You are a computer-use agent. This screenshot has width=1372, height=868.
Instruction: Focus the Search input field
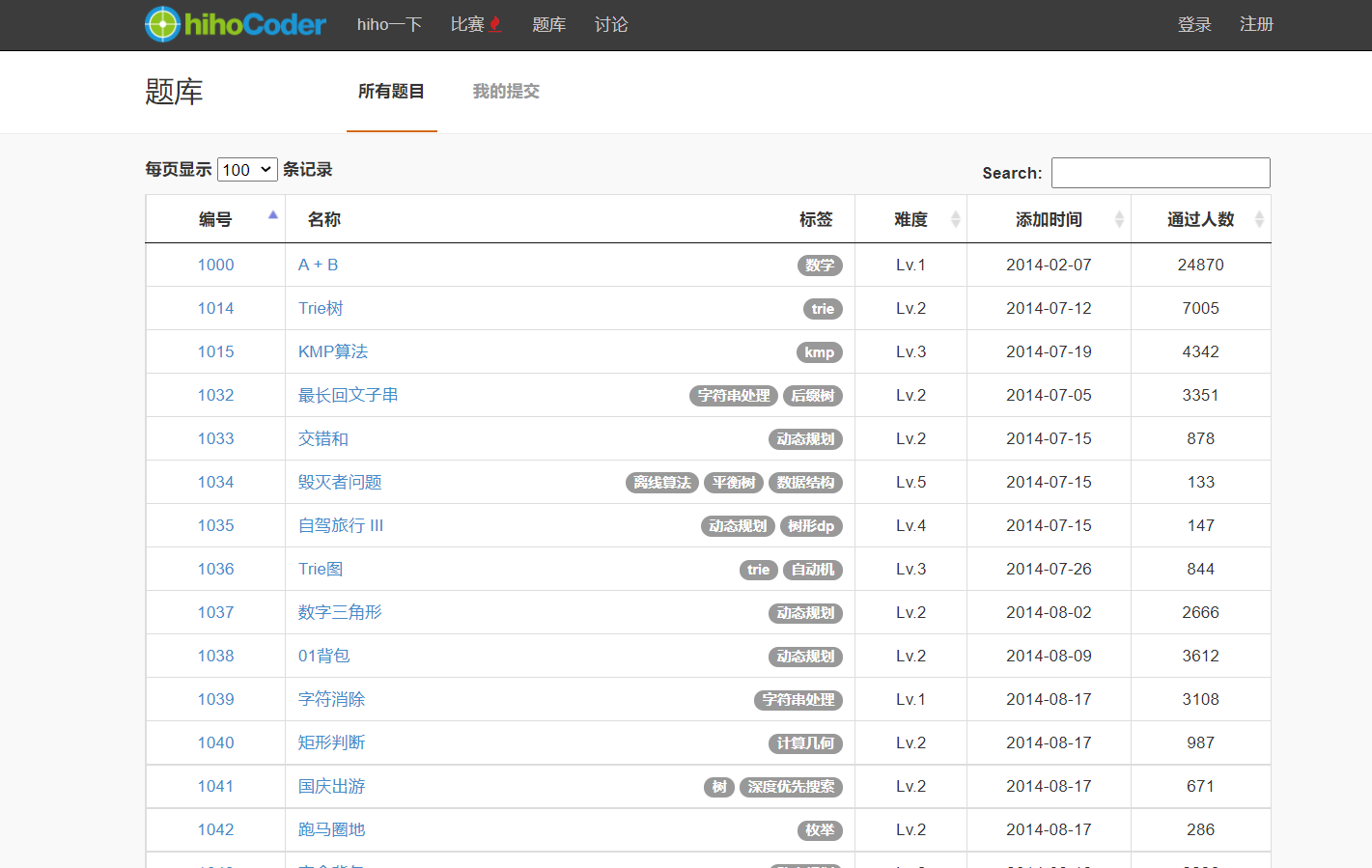[1161, 173]
